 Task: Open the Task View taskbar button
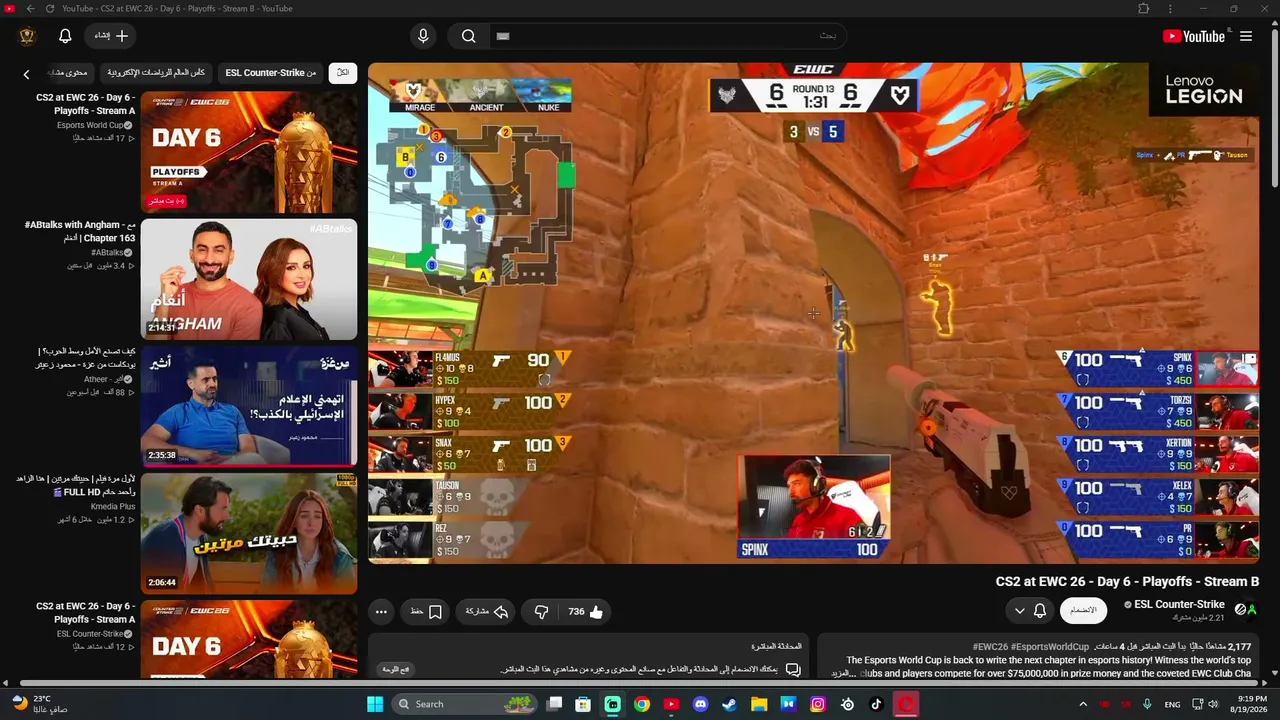click(554, 704)
